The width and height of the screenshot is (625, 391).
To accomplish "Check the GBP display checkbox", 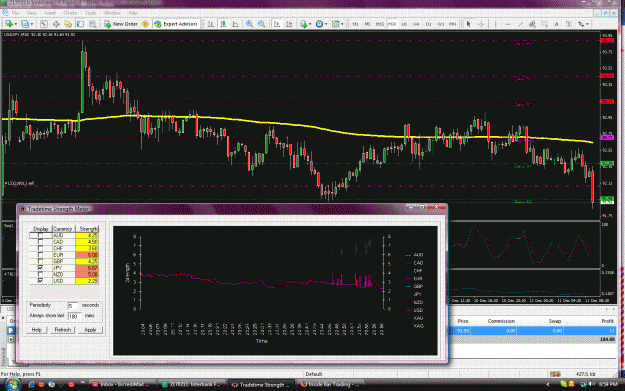I will (40, 261).
